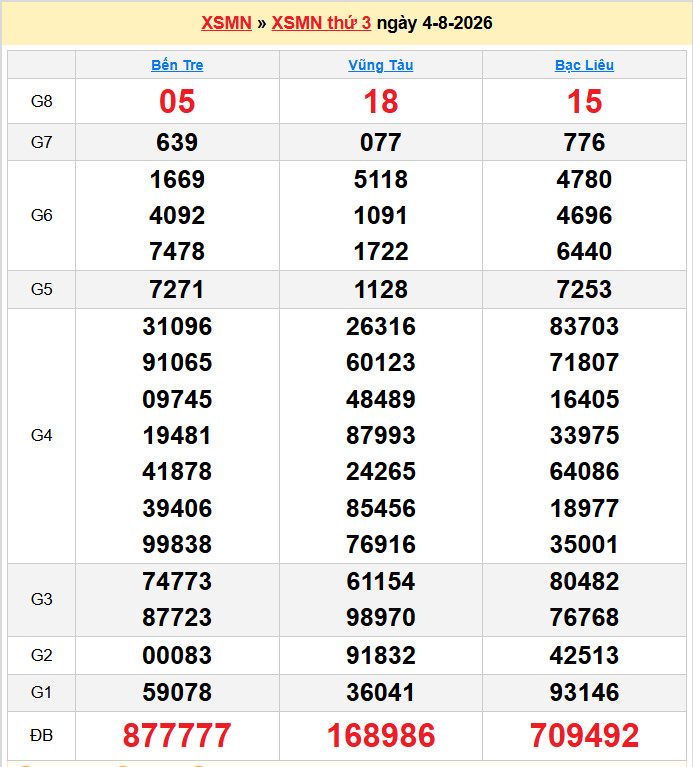Select Bạc Liêu G8 number 15
Screen dimensions: 693x767
click(584, 101)
